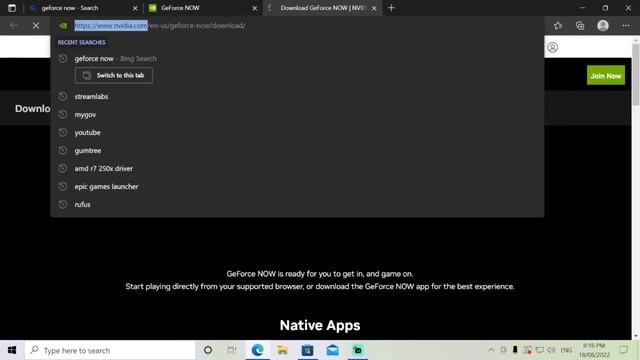Viewport: 640px width, 360px height.
Task: Open the teal app icon after Mail
Action: tap(358, 350)
